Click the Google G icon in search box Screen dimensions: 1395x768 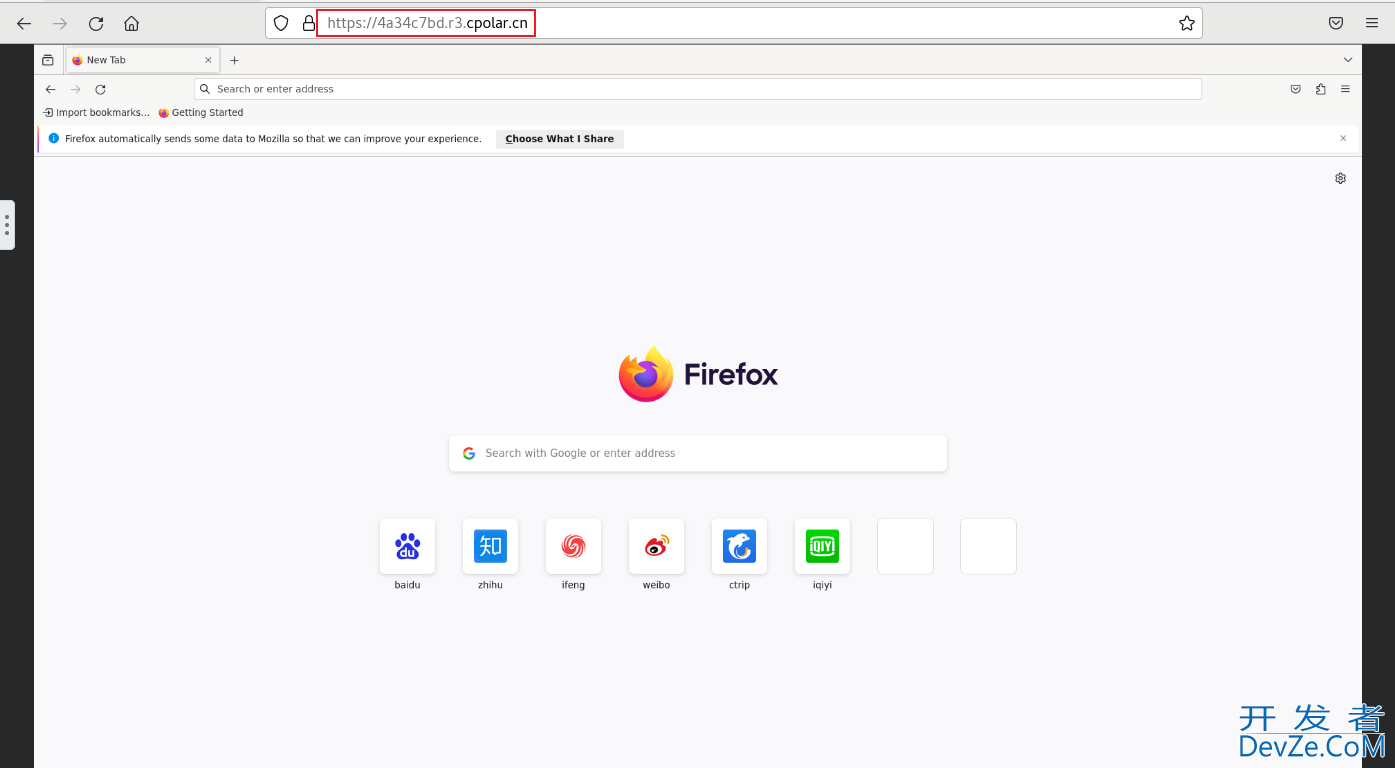click(x=469, y=453)
